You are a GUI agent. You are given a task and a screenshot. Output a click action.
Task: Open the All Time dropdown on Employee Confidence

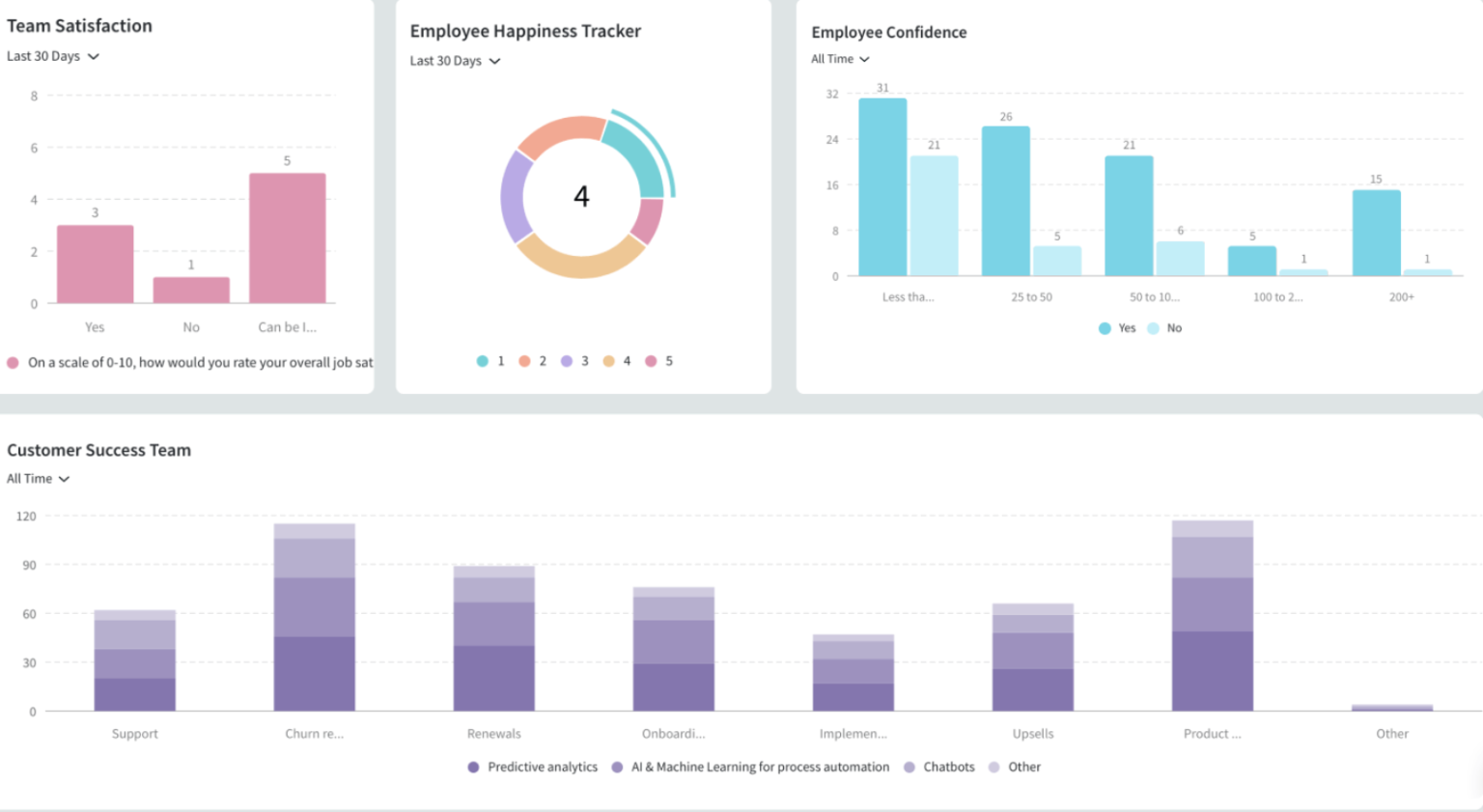[839, 59]
